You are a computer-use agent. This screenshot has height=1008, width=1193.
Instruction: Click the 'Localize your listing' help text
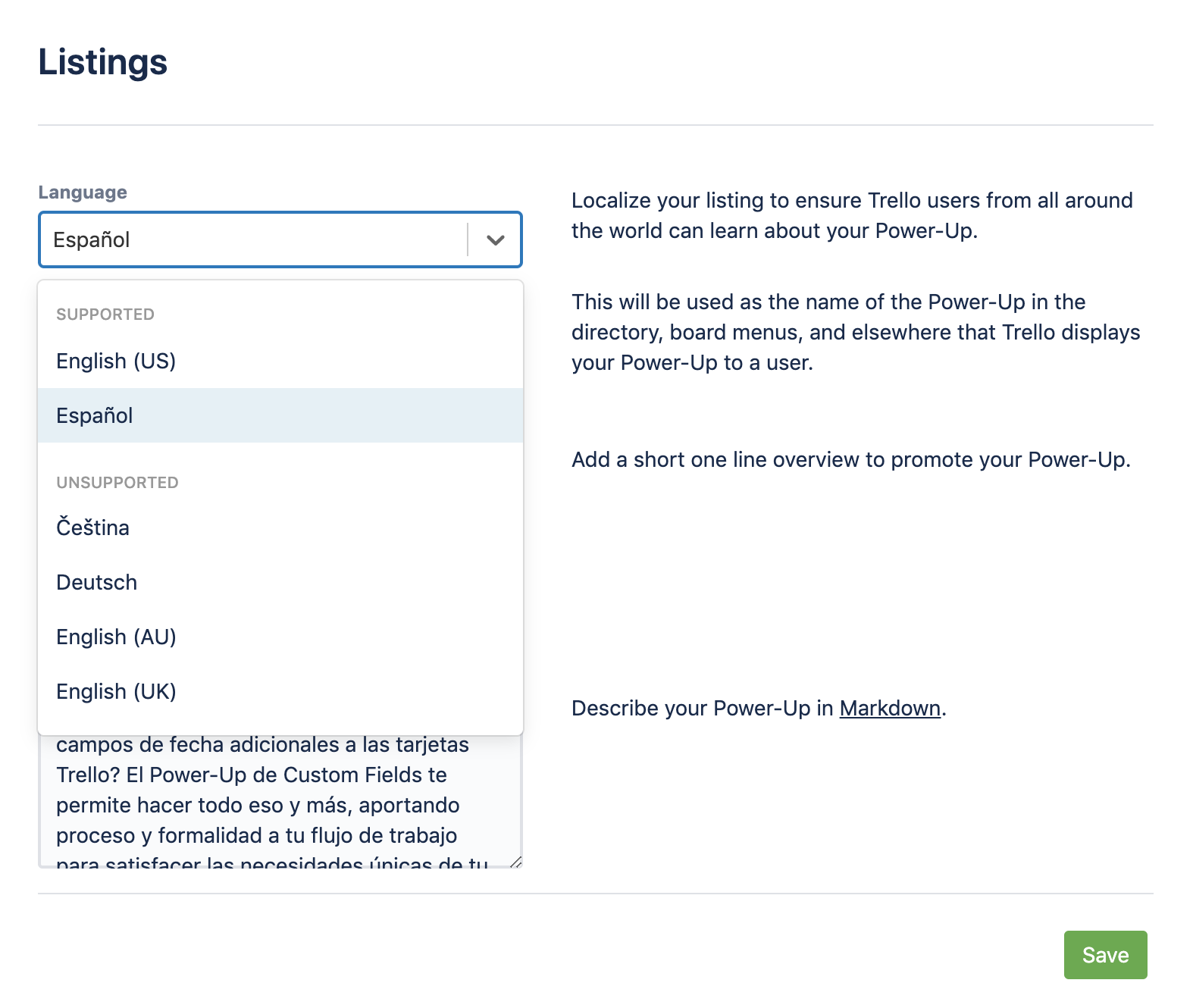point(852,215)
